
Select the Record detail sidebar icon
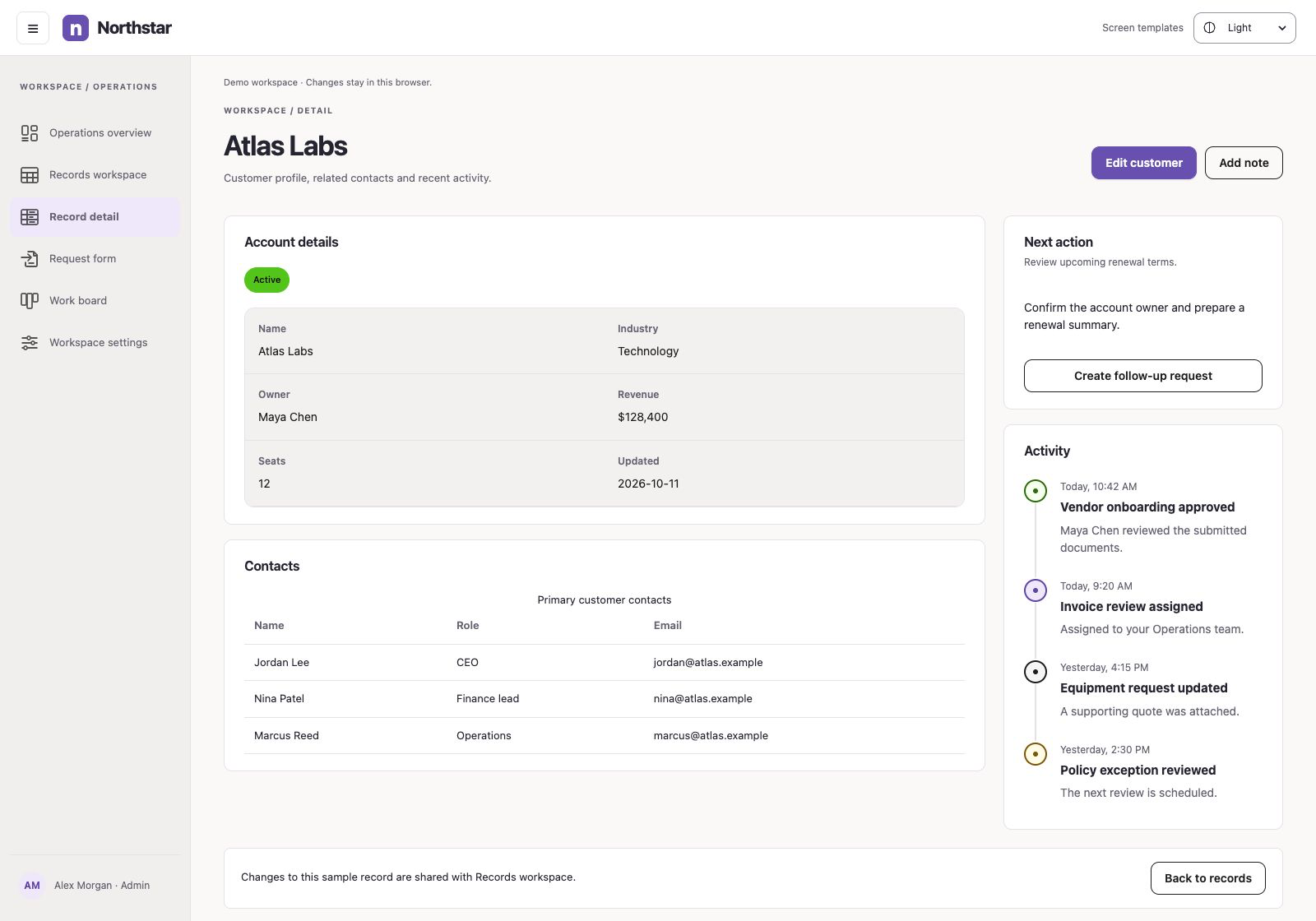[30, 217]
